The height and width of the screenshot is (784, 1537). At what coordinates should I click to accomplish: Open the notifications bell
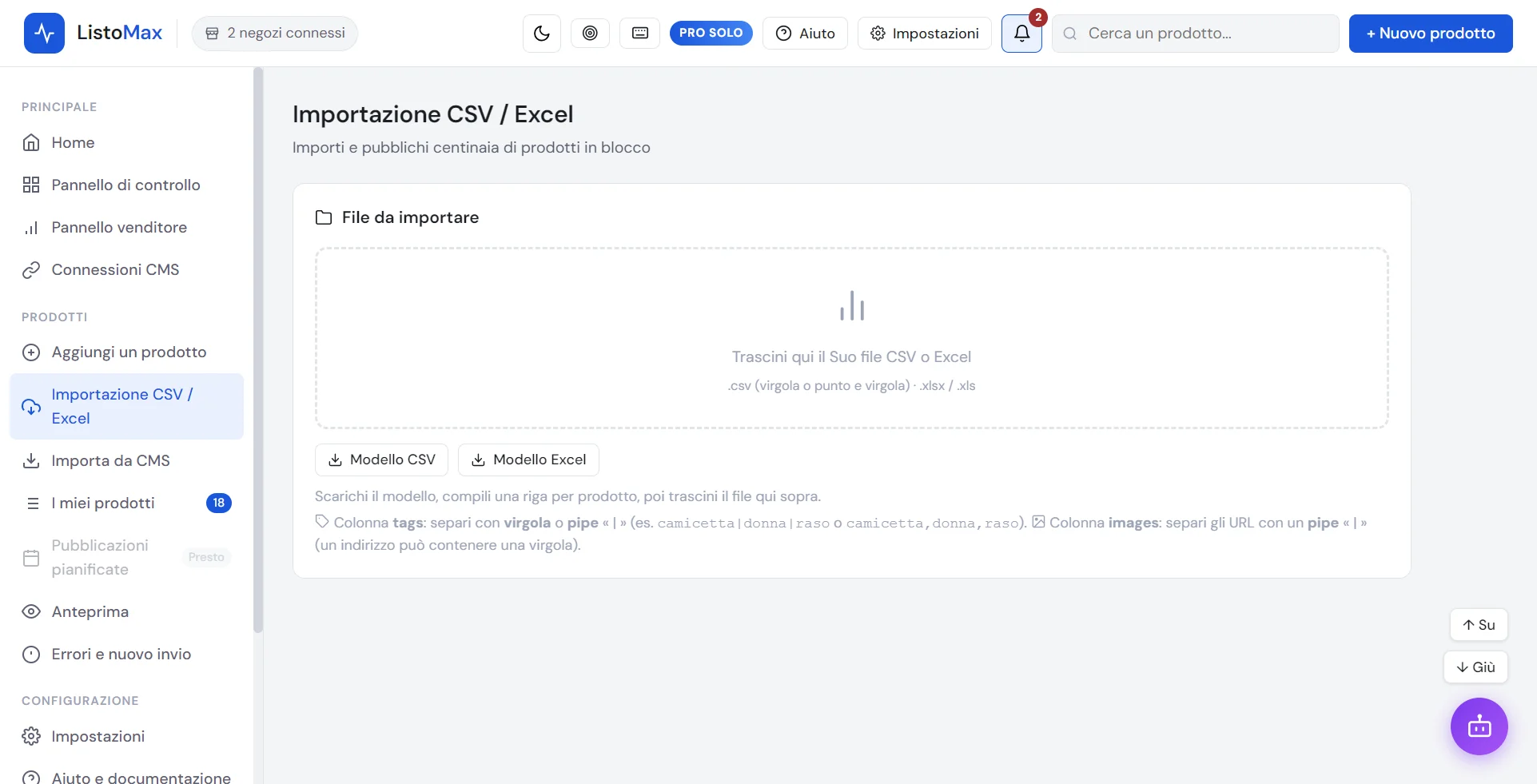[1021, 34]
